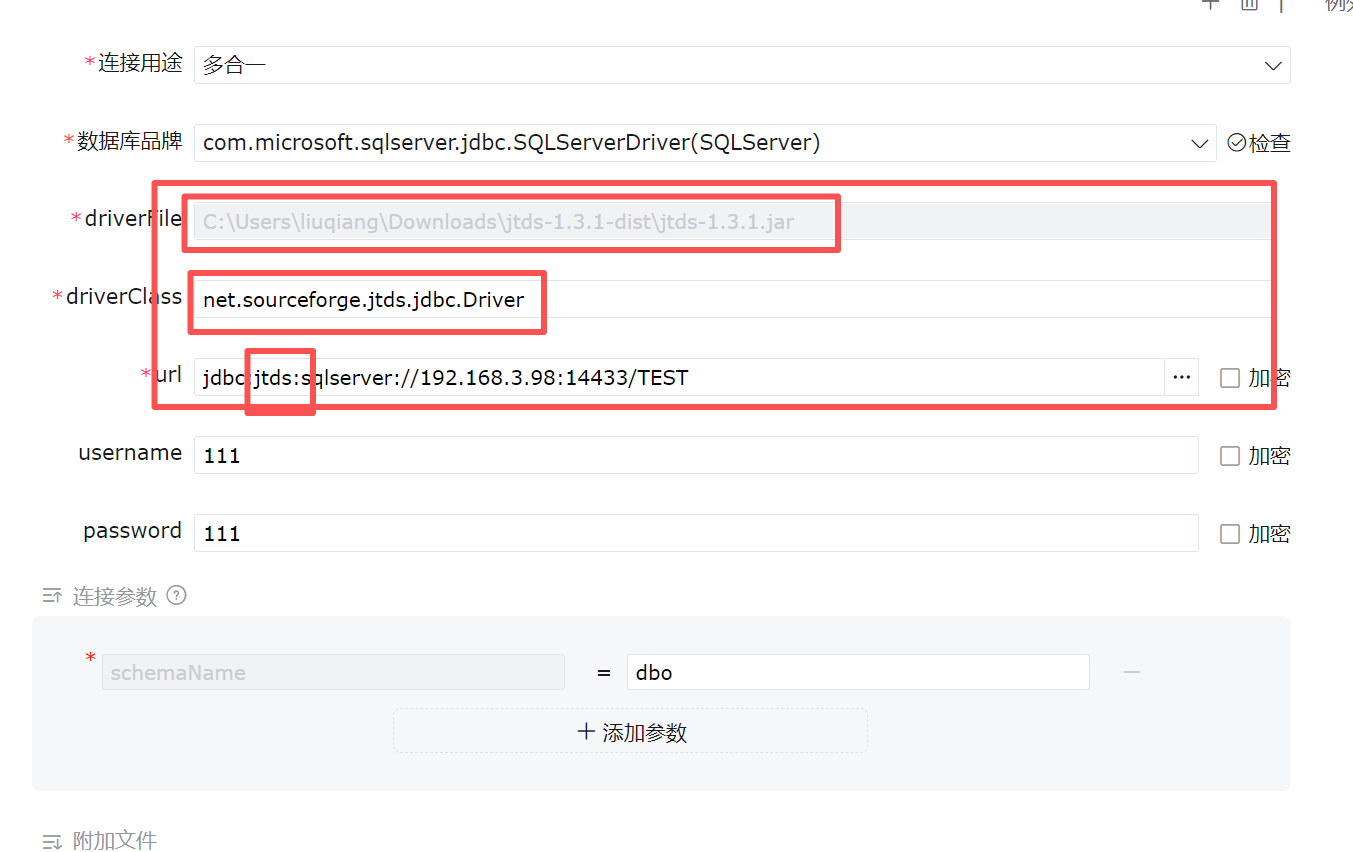Open the 连接用途 dropdown

(741, 65)
